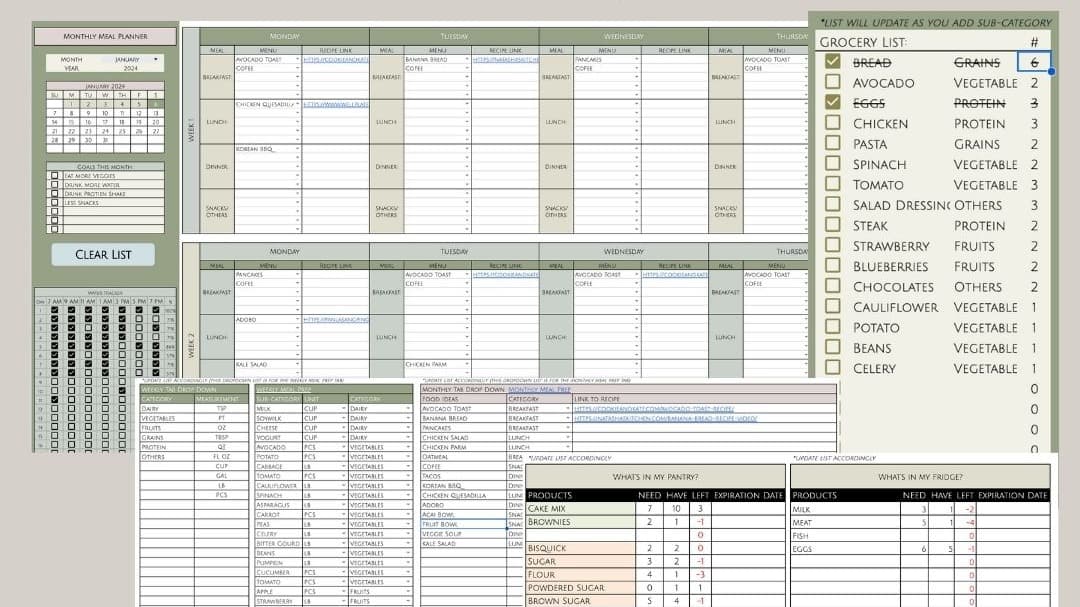
Task: Tick the 'Less snacks' goal checkbox
Action: (x=54, y=203)
